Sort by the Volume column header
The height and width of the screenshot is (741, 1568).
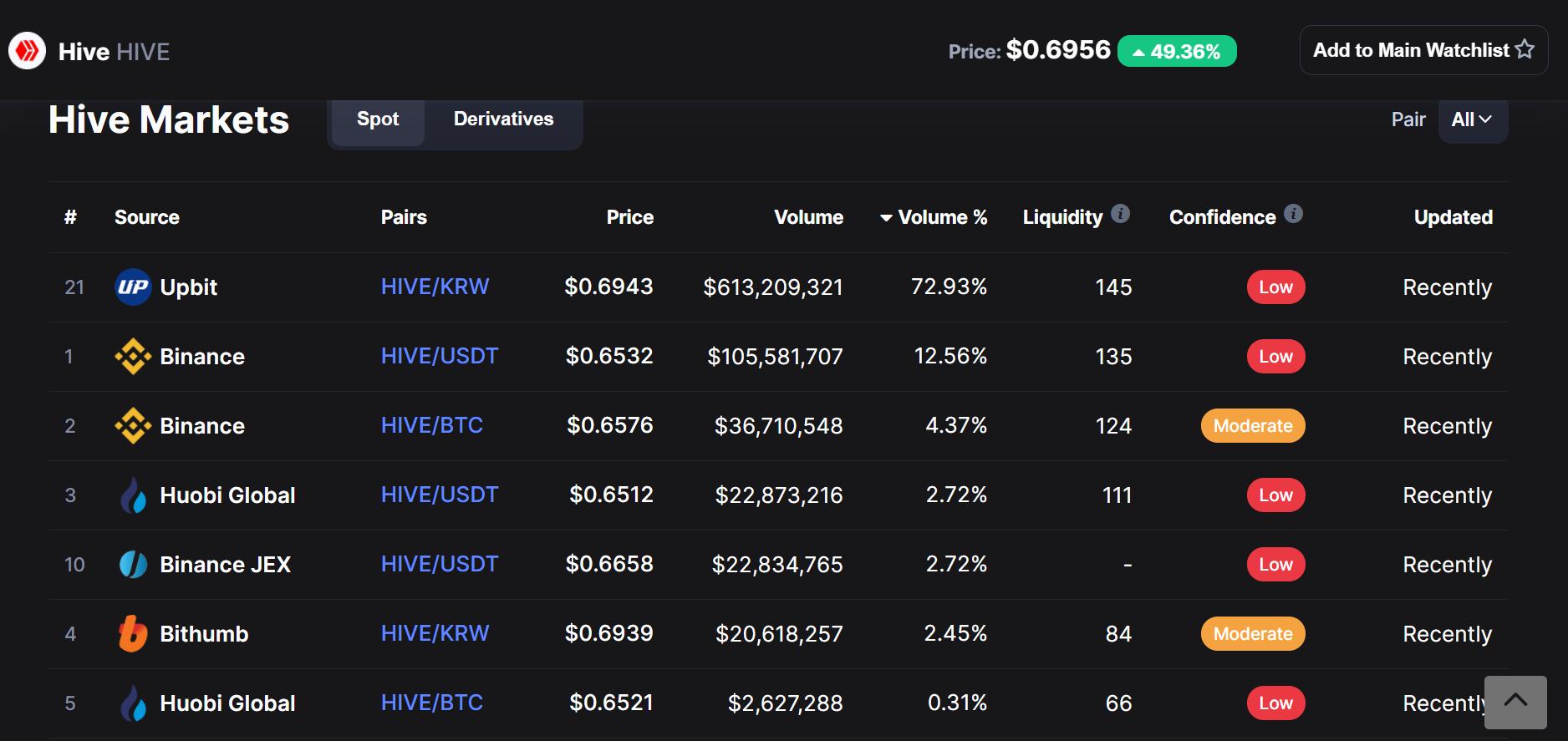tap(809, 217)
